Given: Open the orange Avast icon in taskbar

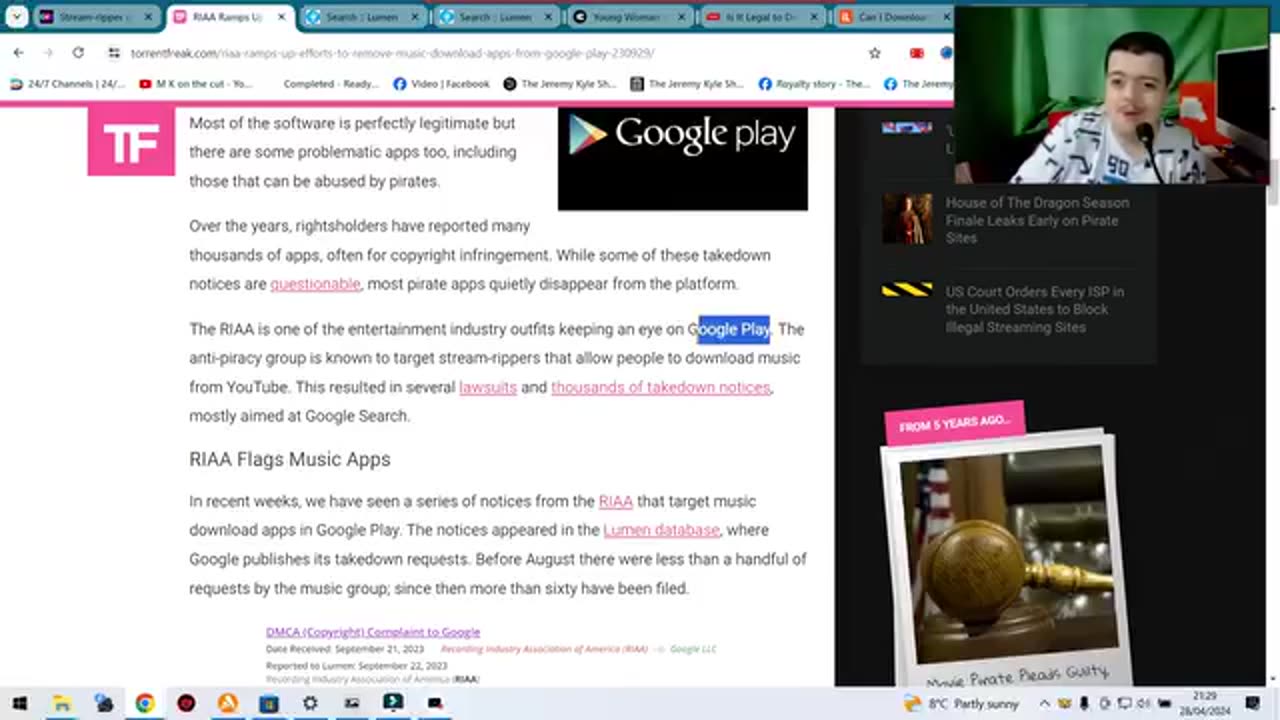Looking at the screenshot, I should [x=228, y=704].
